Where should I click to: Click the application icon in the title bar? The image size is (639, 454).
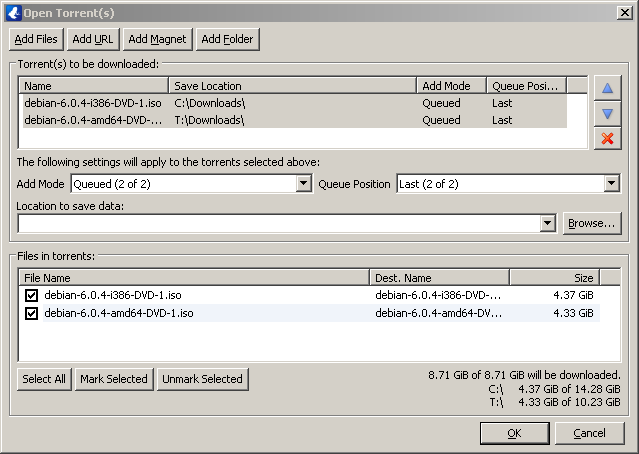click(11, 10)
